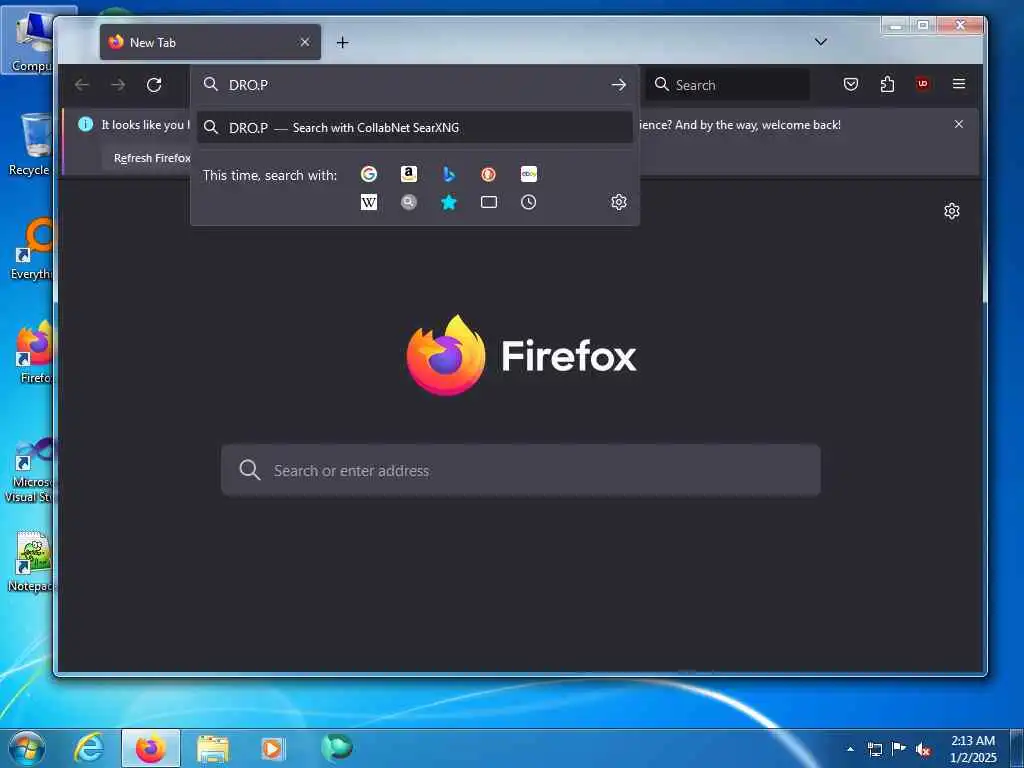Launch Internet Explorer from the taskbar
1024x768 pixels.
89,748
